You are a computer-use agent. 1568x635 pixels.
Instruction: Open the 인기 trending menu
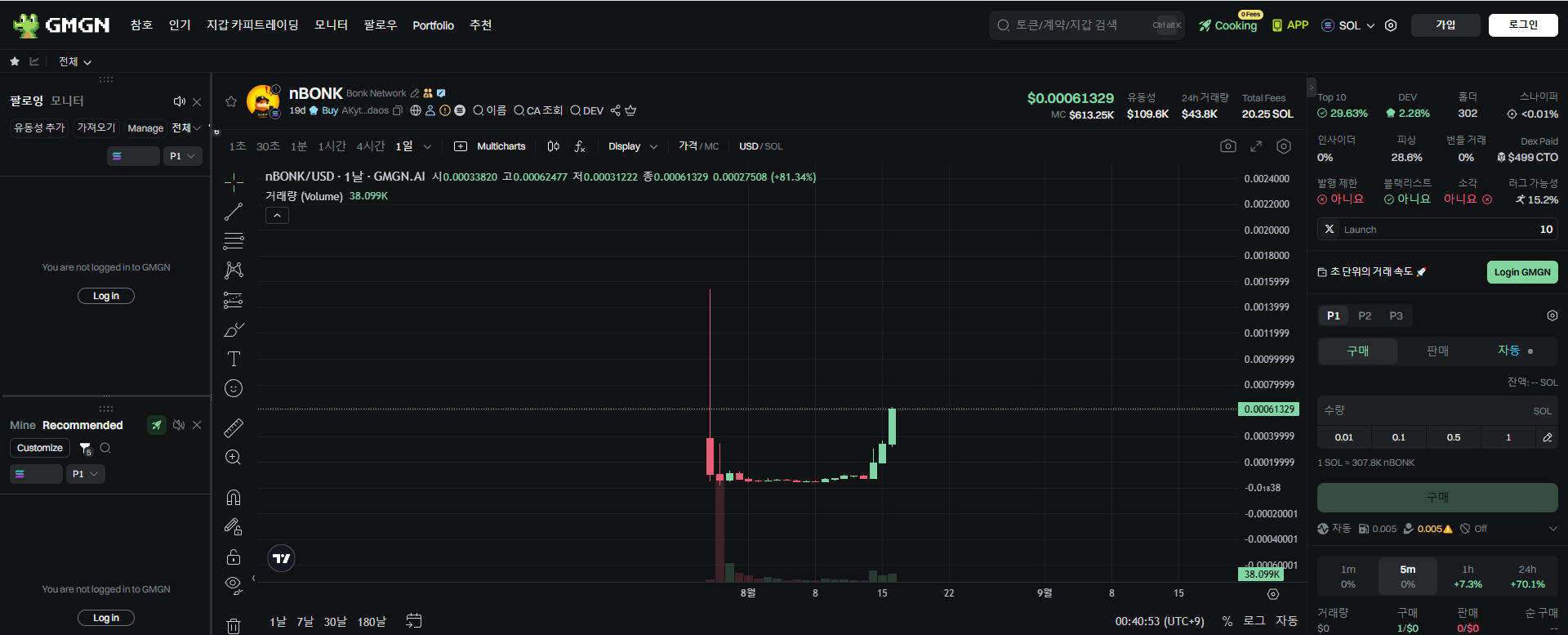click(x=180, y=25)
